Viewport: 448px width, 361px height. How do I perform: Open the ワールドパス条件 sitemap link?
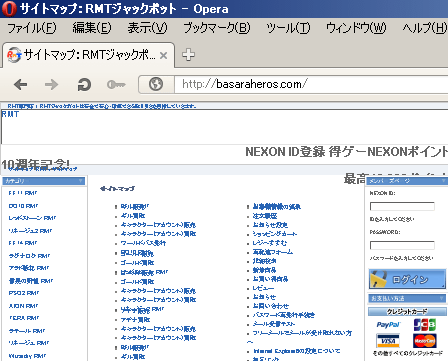click(143, 243)
